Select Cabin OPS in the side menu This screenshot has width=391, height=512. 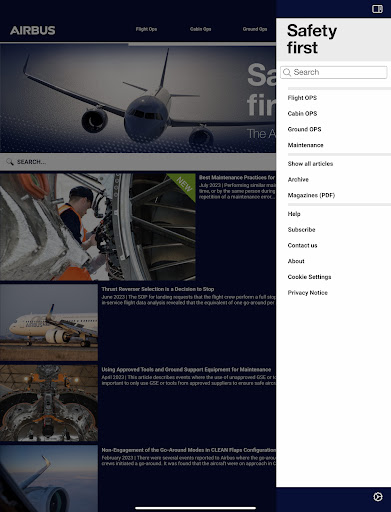[302, 113]
